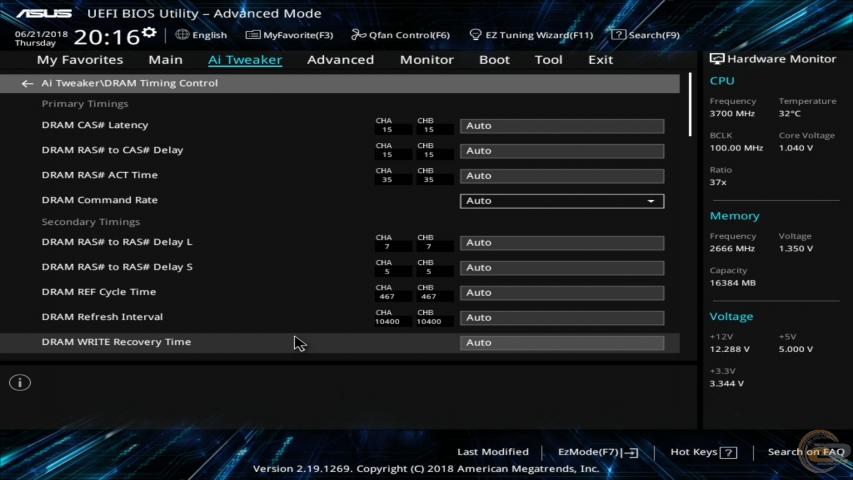Click DRAM RAS# to CAS# Delay field
The width and height of the screenshot is (853, 480).
pos(562,151)
